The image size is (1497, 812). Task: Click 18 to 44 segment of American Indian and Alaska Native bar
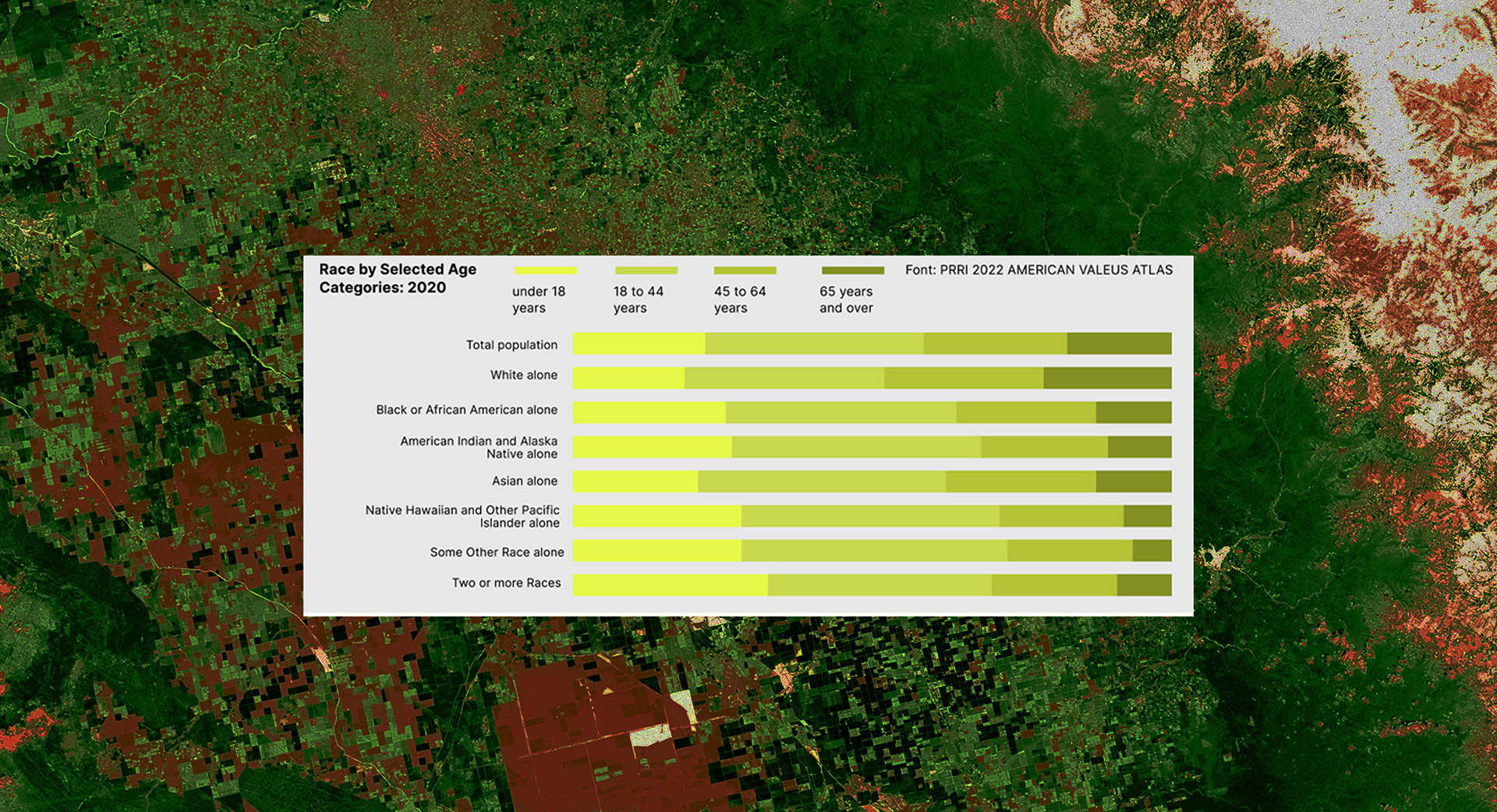(856, 447)
